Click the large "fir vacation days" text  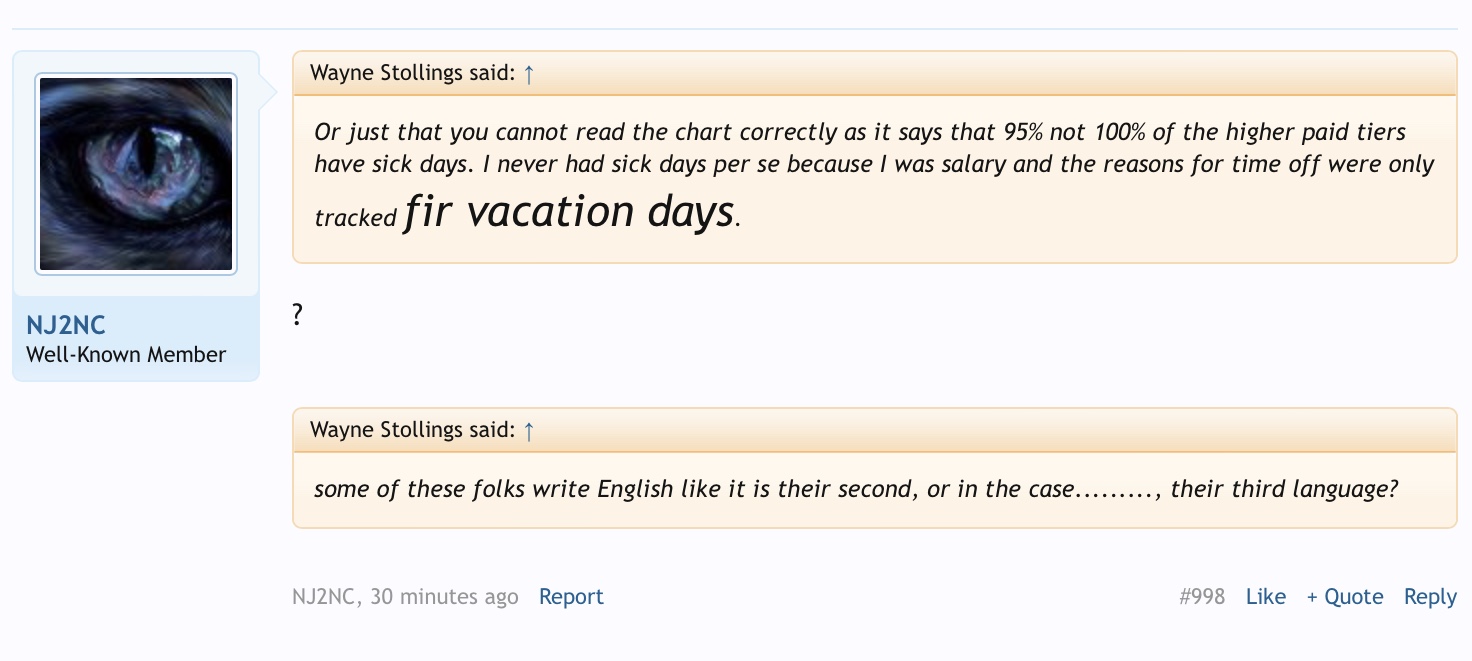click(x=569, y=213)
